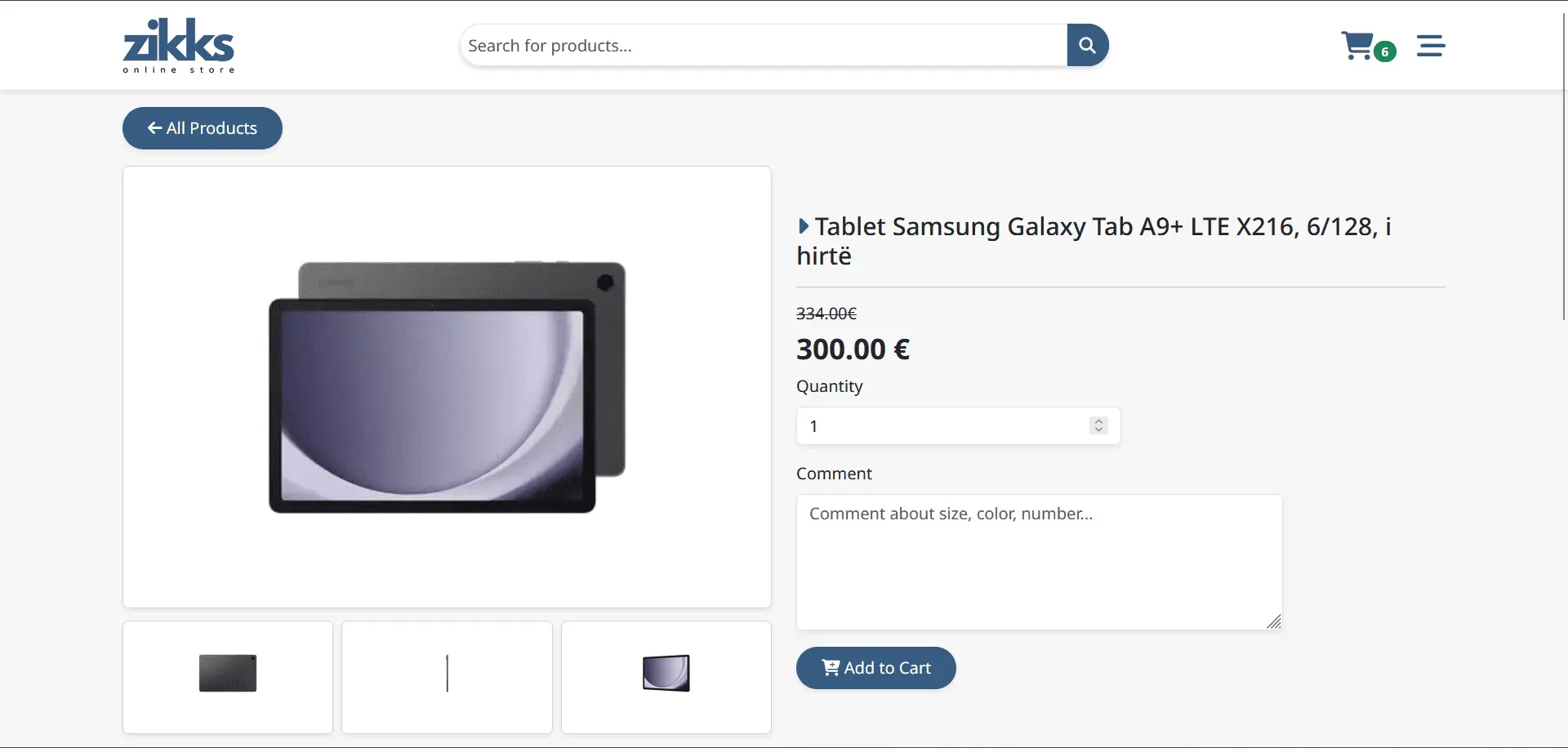Viewport: 1568px width, 748px height.
Task: Increase quantity with the up stepper arrow
Action: (x=1099, y=421)
